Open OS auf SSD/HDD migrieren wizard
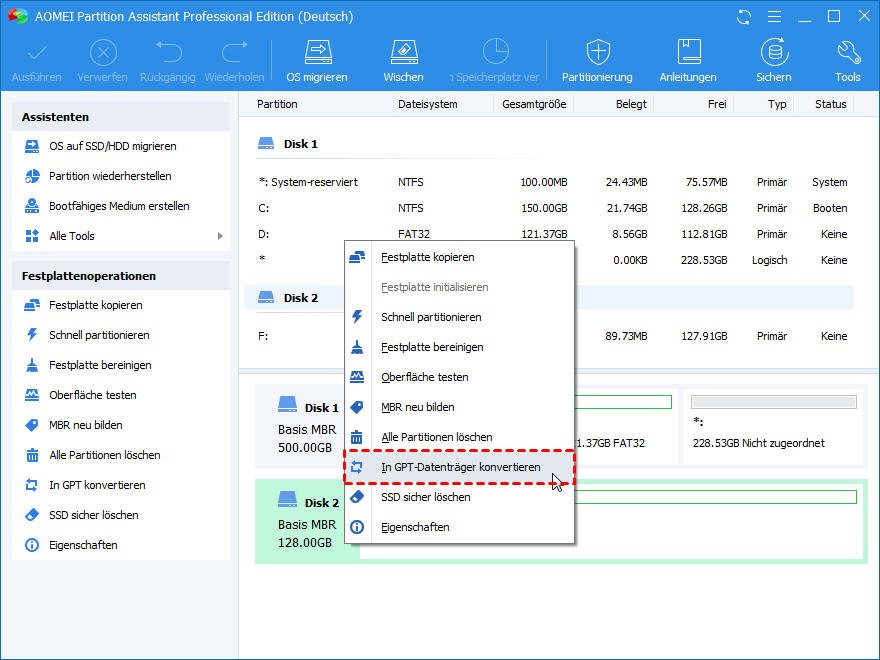This screenshot has height=660, width=880. click(112, 146)
